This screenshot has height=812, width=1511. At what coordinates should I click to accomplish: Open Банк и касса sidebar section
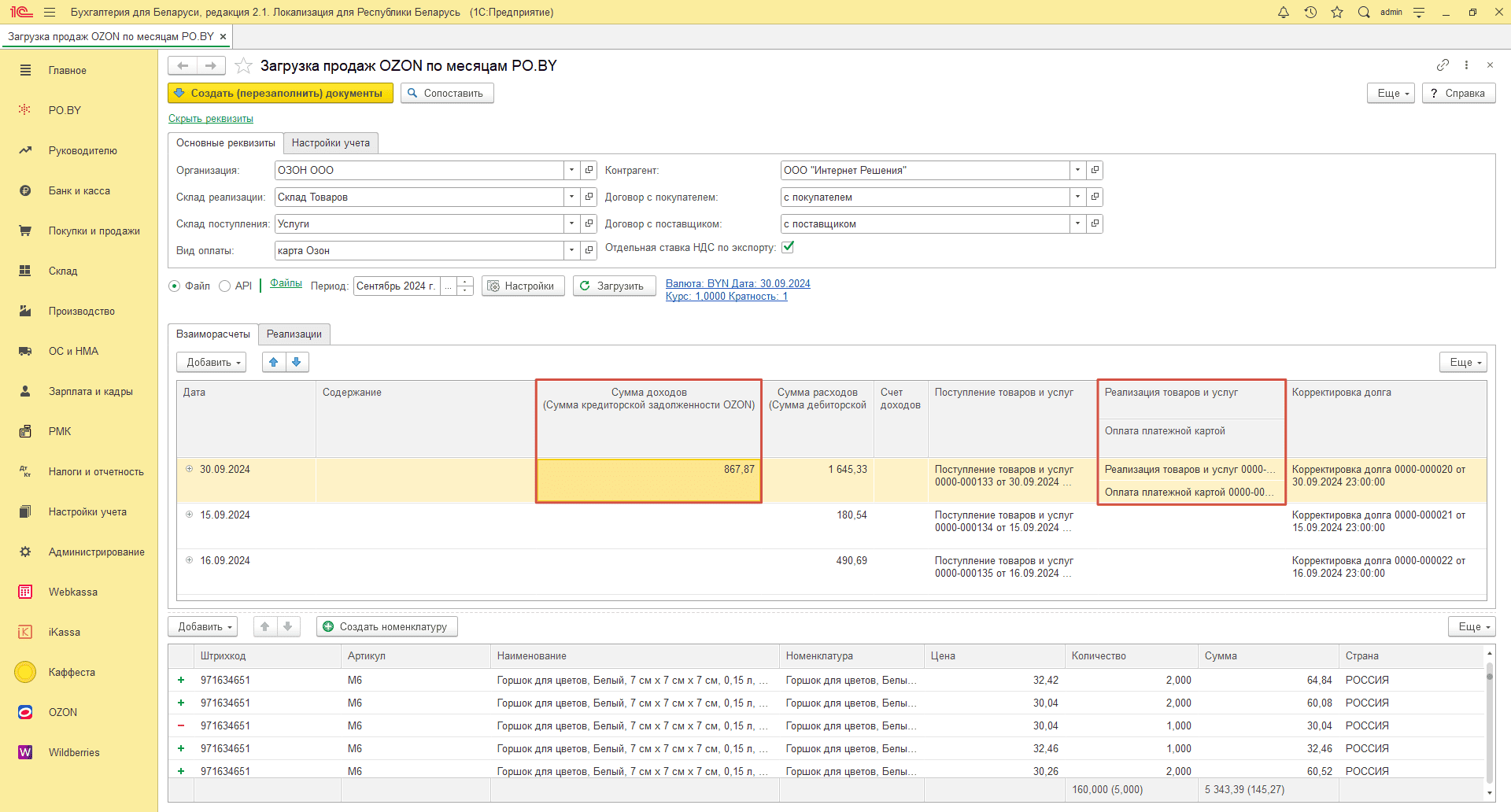(79, 190)
